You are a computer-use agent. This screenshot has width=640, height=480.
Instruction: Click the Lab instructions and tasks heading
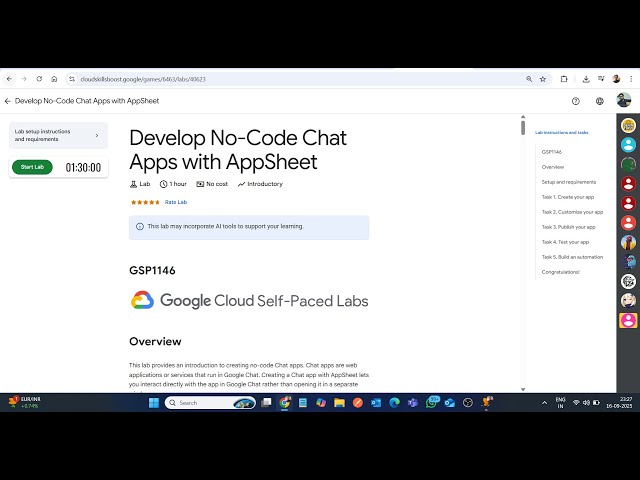(562, 133)
